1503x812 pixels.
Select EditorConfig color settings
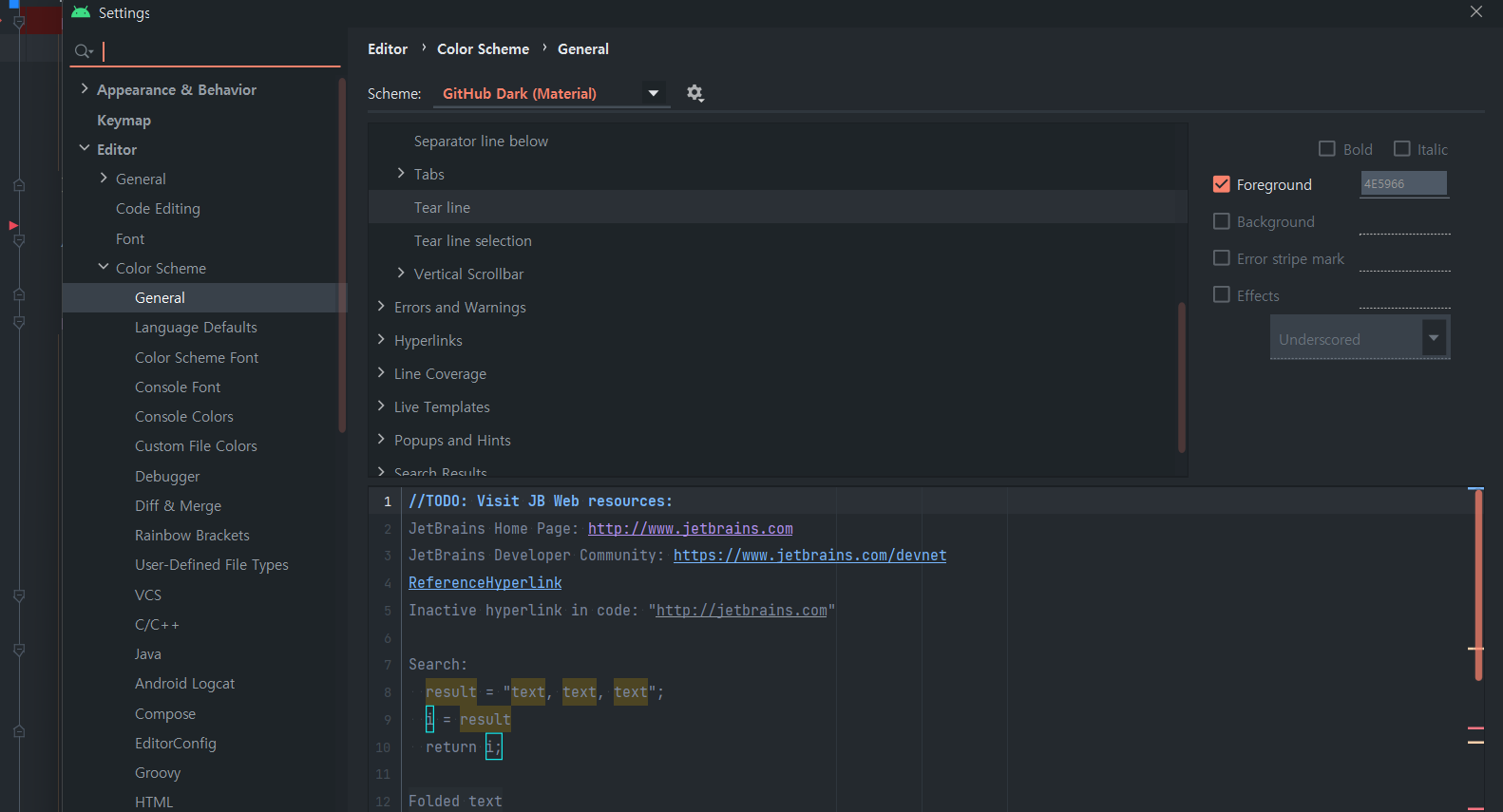(x=176, y=743)
